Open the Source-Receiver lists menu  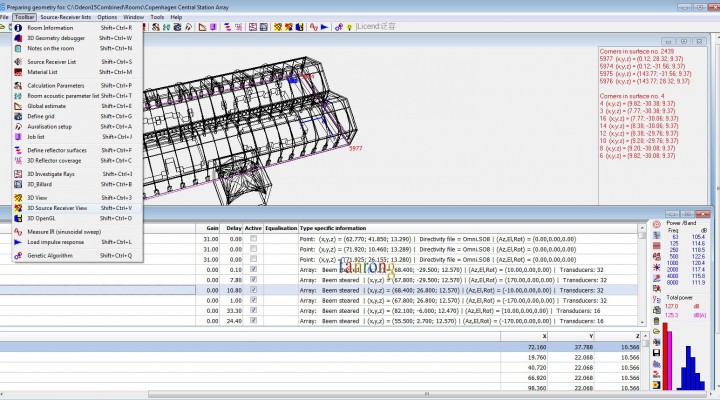[66, 17]
